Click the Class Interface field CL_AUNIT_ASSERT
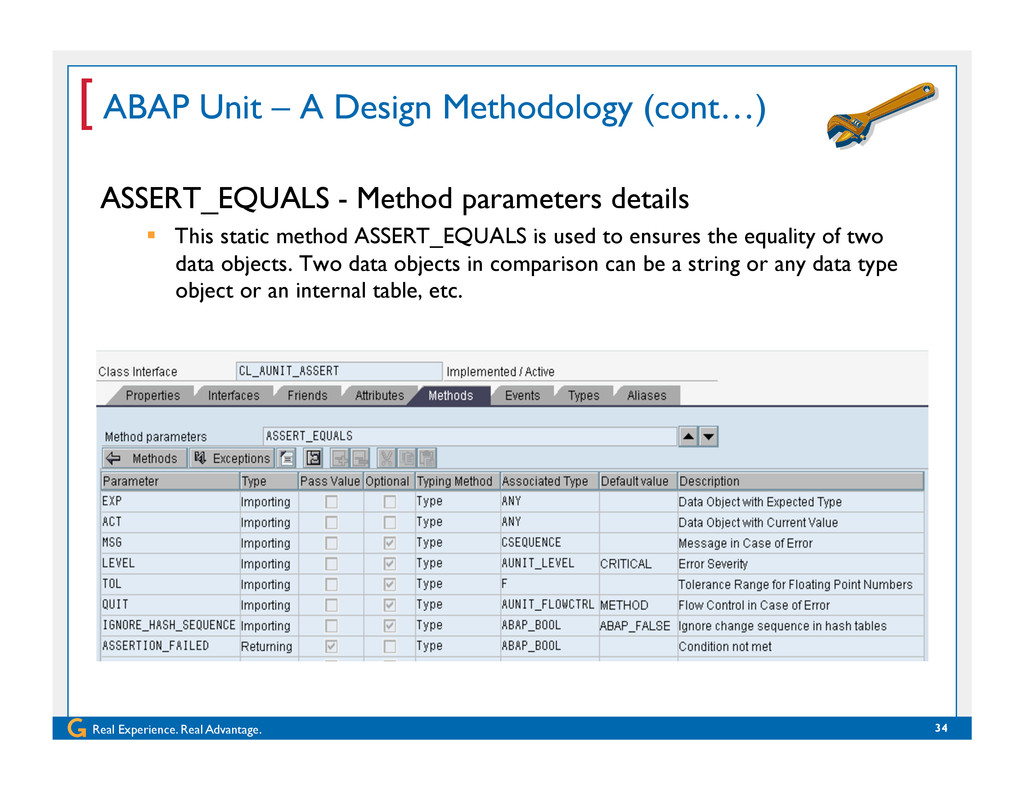This screenshot has height=791, width=1024. coord(339,371)
